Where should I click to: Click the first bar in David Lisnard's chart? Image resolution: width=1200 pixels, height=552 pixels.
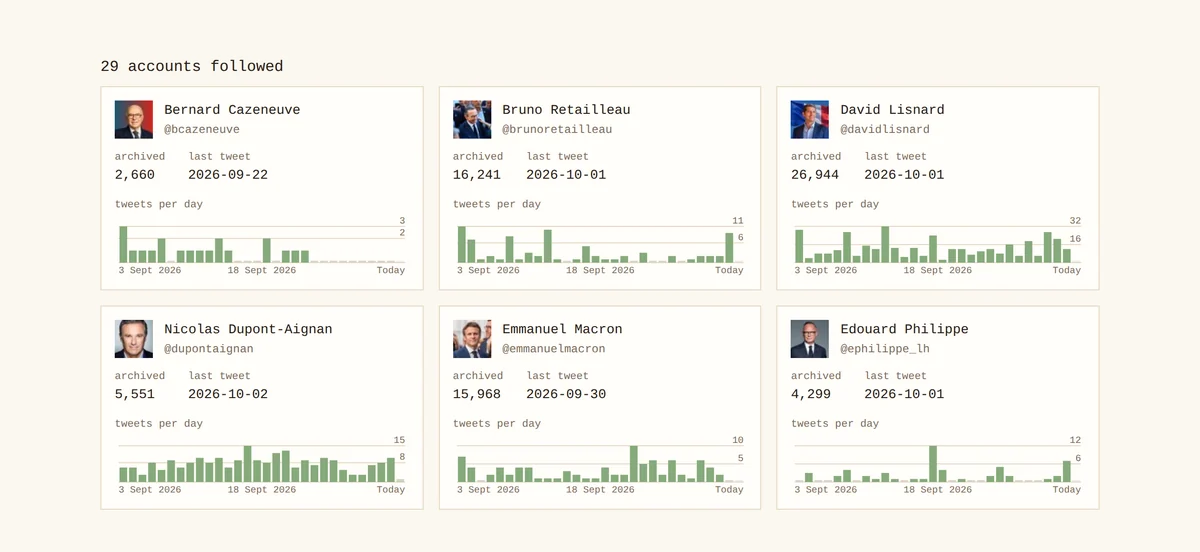(x=800, y=246)
